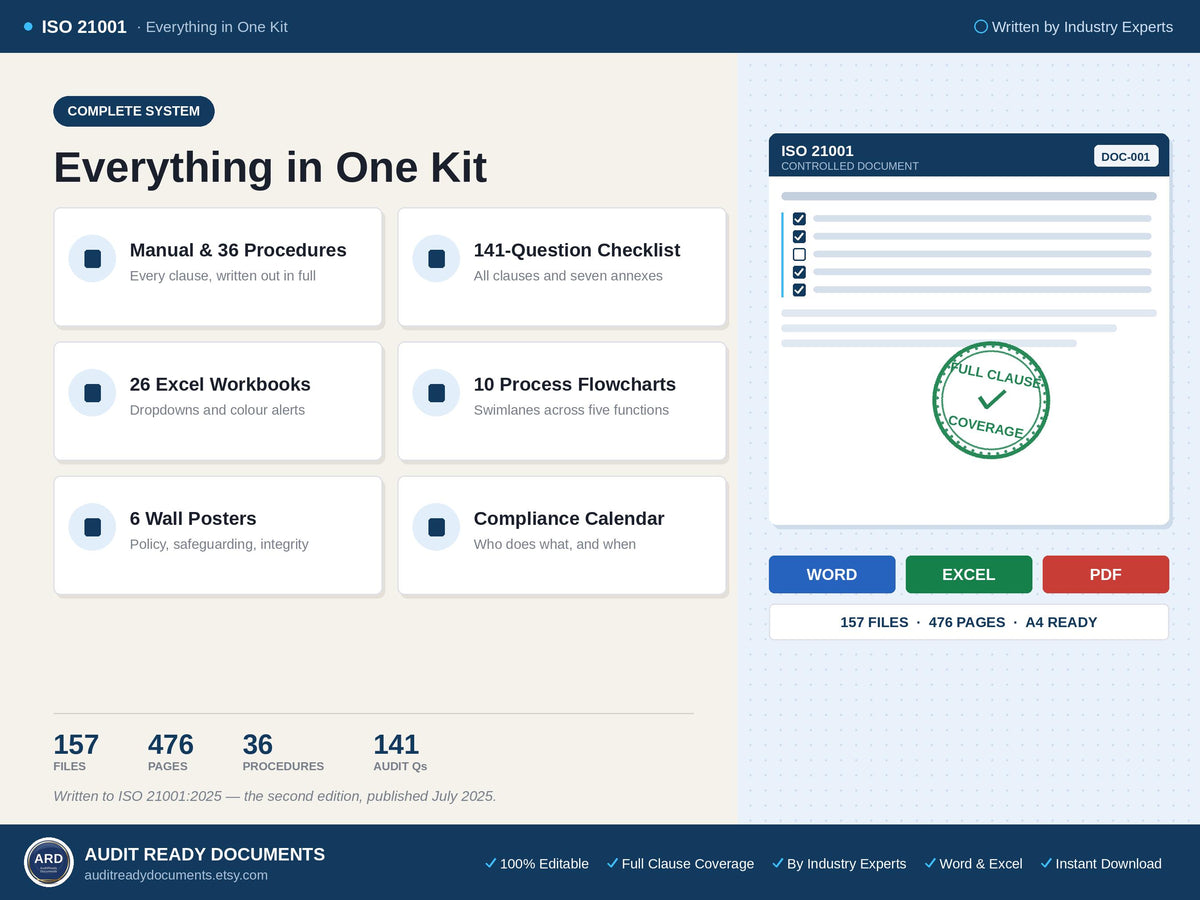Image resolution: width=1200 pixels, height=900 pixels.
Task: Click ISO 21001 heading in the document preview
Action: pos(817,151)
